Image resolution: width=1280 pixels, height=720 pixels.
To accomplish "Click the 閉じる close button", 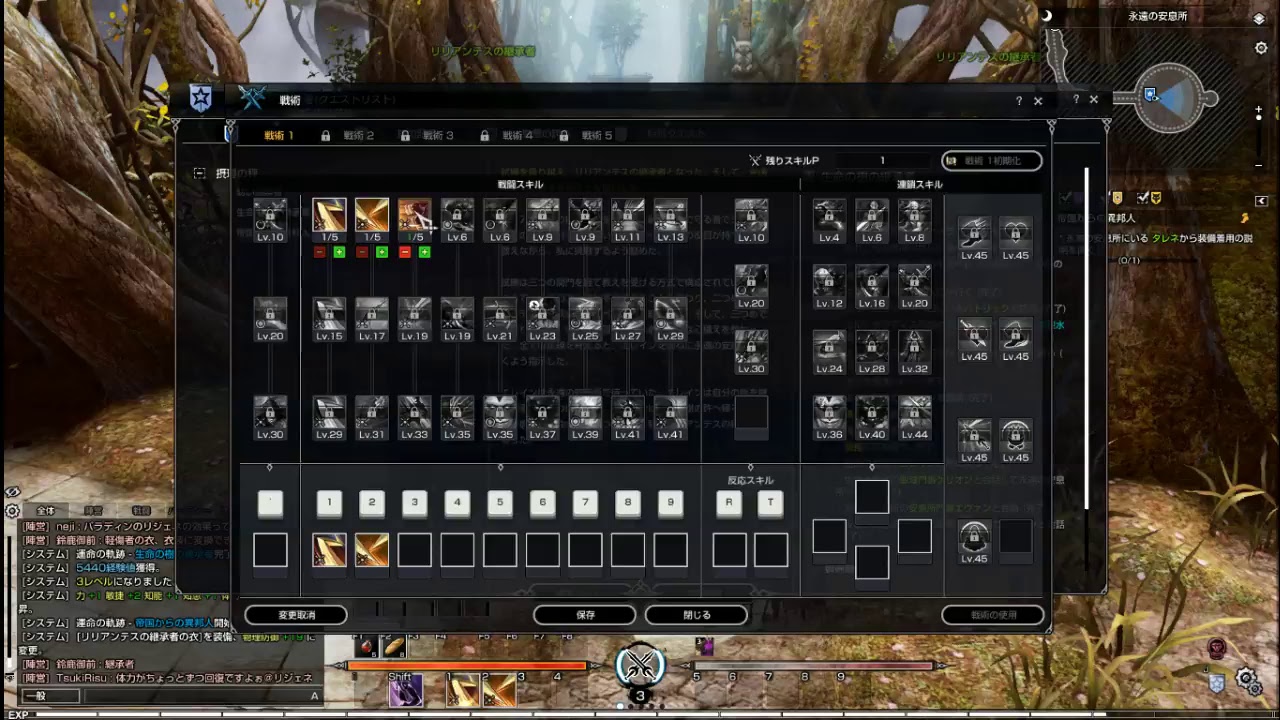I will (696, 615).
